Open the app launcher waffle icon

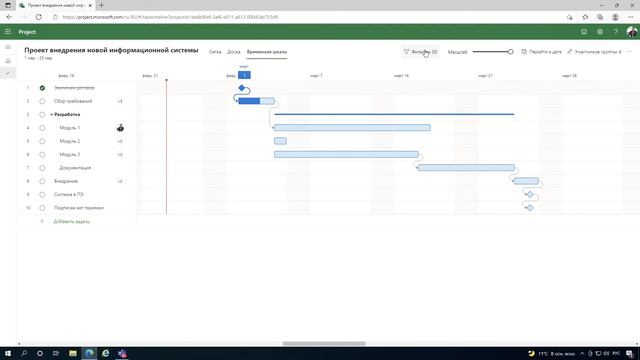click(x=8, y=32)
